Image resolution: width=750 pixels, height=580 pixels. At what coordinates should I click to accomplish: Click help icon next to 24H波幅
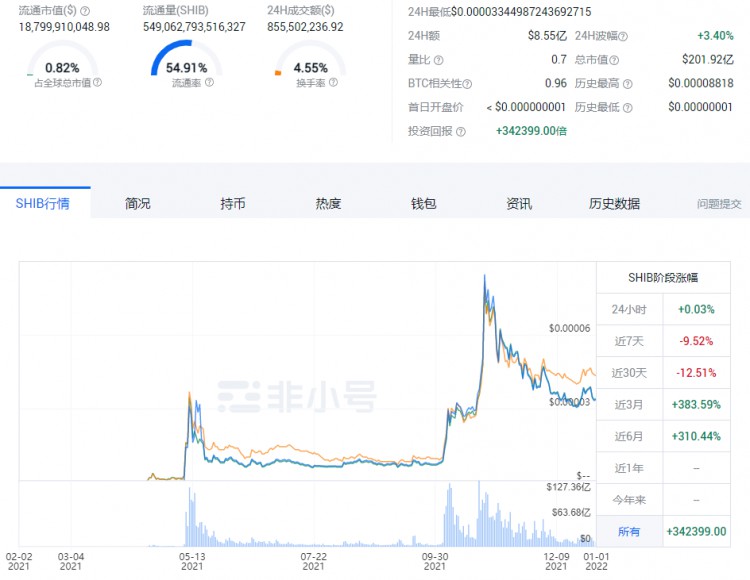coord(623,36)
